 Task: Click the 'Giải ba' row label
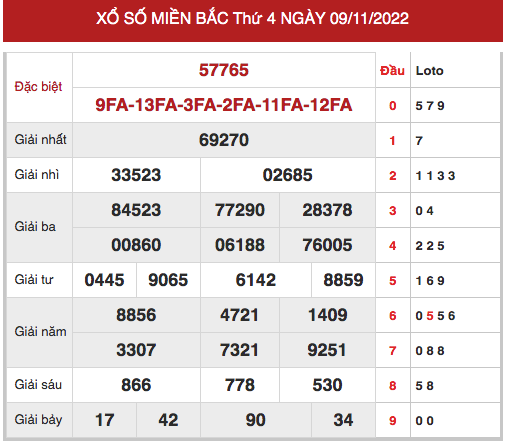pyautogui.click(x=35, y=227)
